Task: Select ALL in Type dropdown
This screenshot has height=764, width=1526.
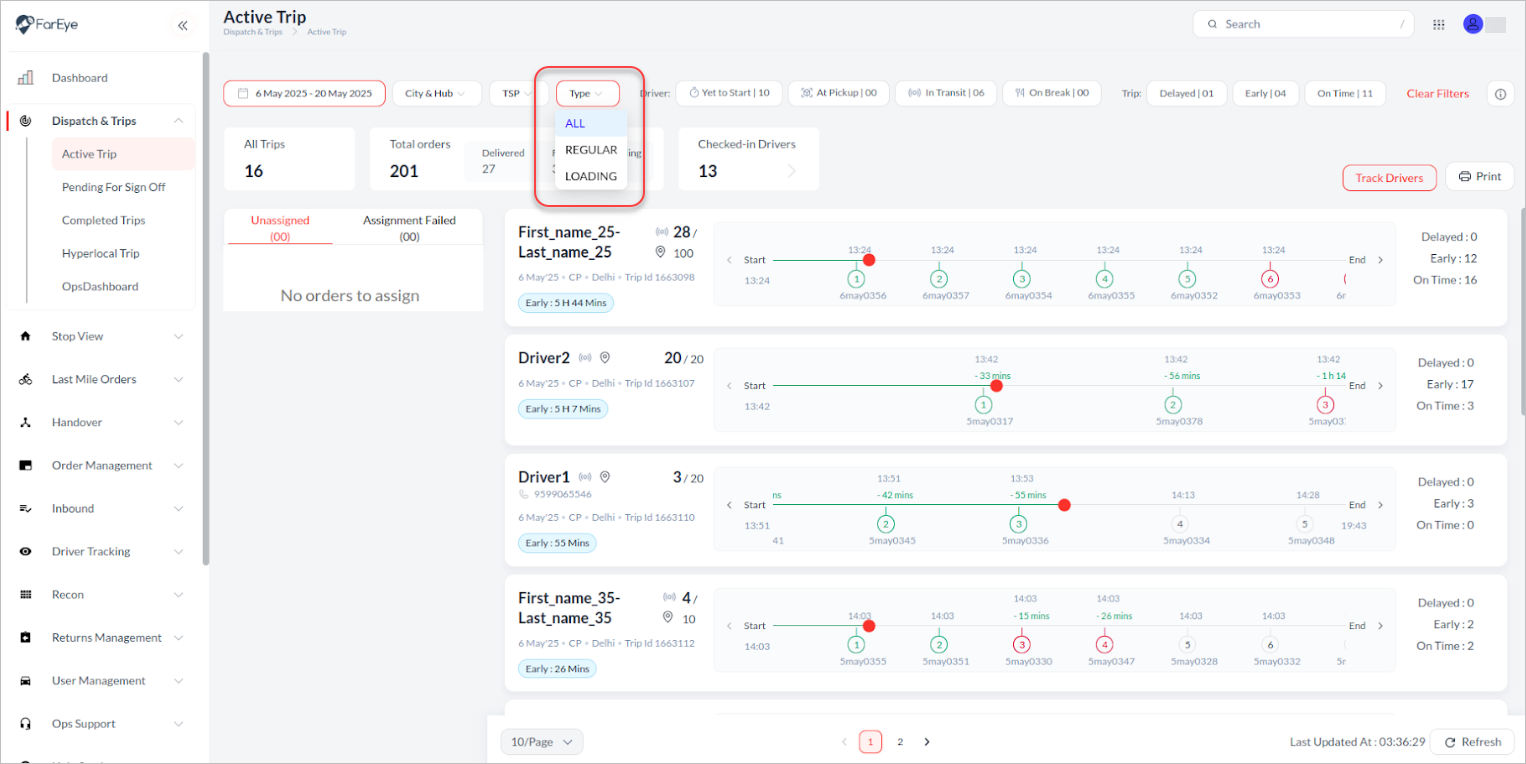Action: pos(591,123)
